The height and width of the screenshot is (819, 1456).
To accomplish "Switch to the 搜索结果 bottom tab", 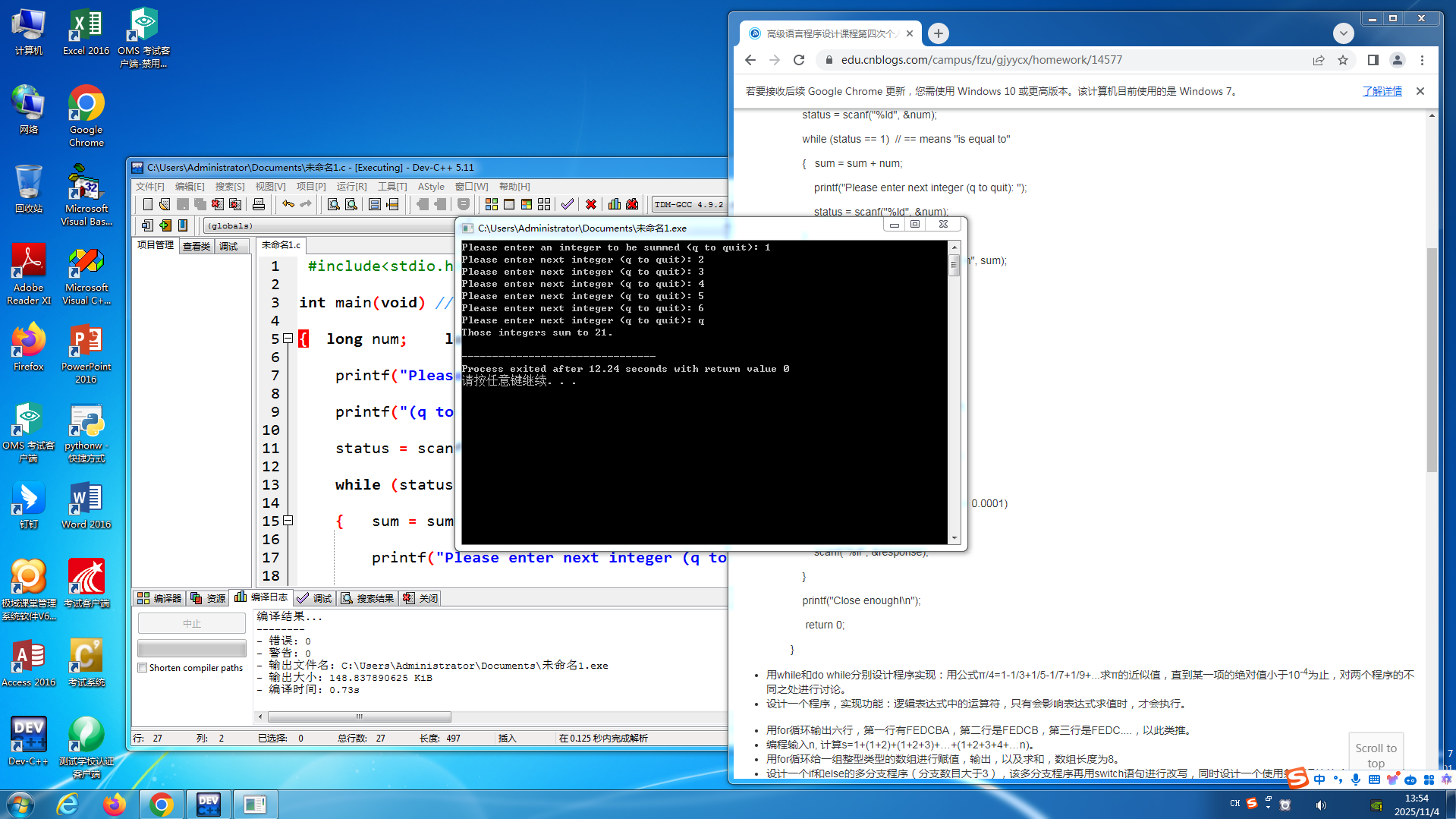I will (x=367, y=598).
